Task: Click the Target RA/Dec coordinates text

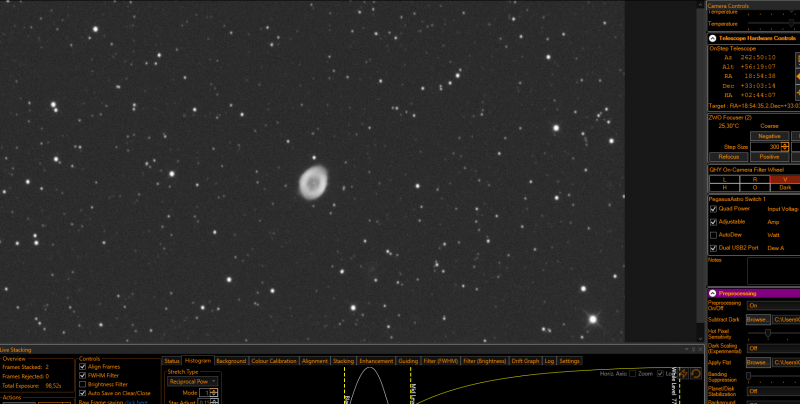Action: coord(754,107)
